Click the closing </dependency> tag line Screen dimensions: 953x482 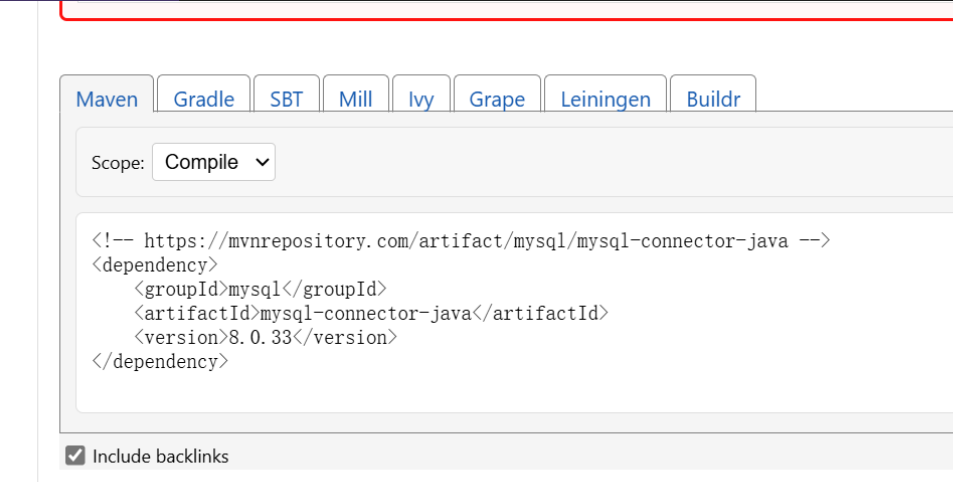pyautogui.click(x=160, y=362)
